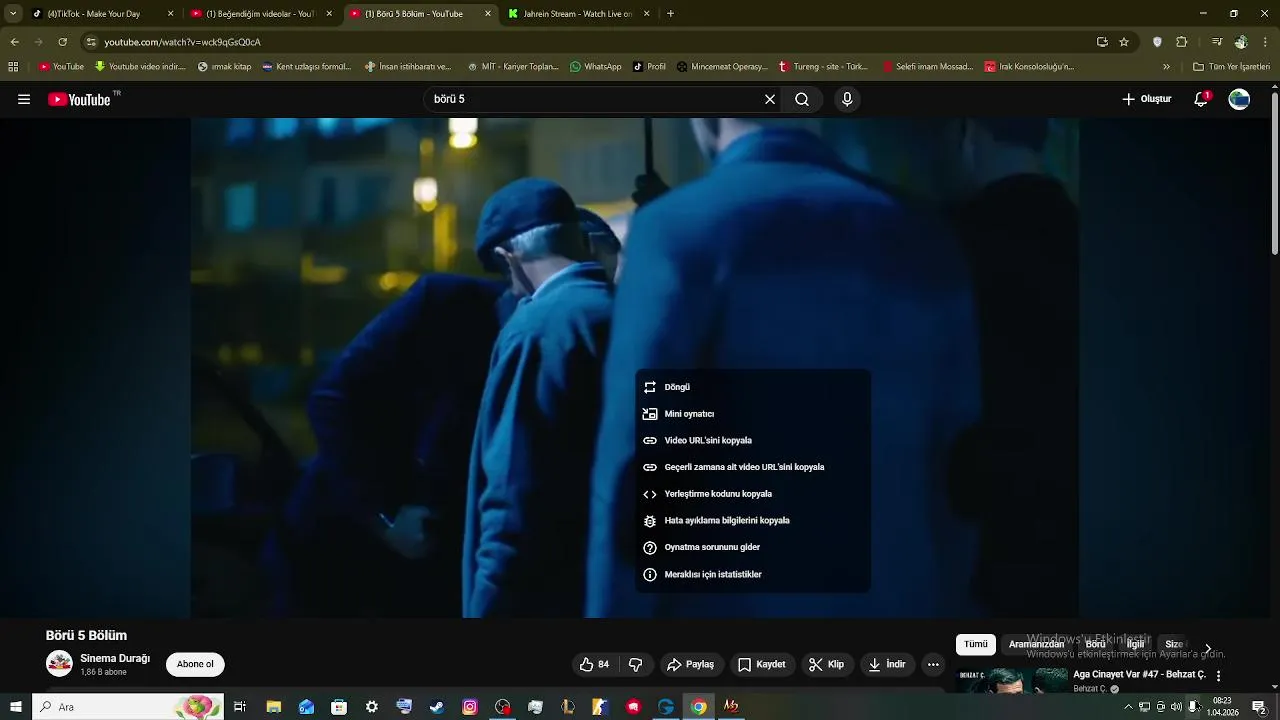Choose Geçerli zamana ait video URL'sini kopyala

(x=753, y=467)
